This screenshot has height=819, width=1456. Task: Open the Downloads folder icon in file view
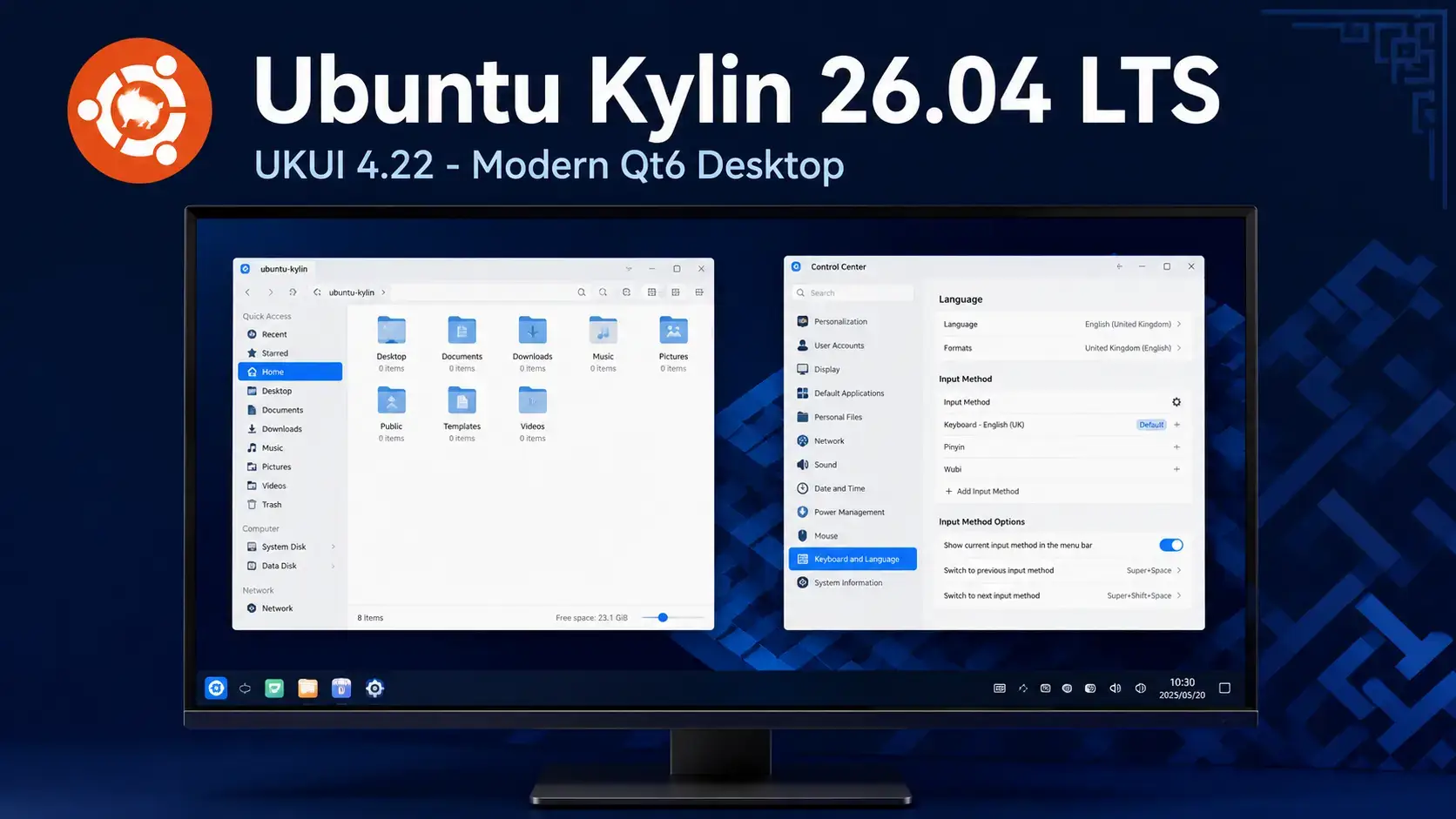(x=532, y=331)
